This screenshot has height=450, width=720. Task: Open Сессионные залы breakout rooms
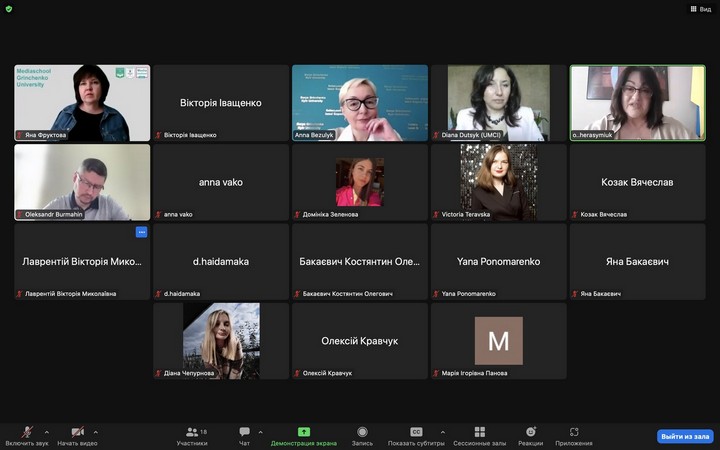tap(480, 435)
